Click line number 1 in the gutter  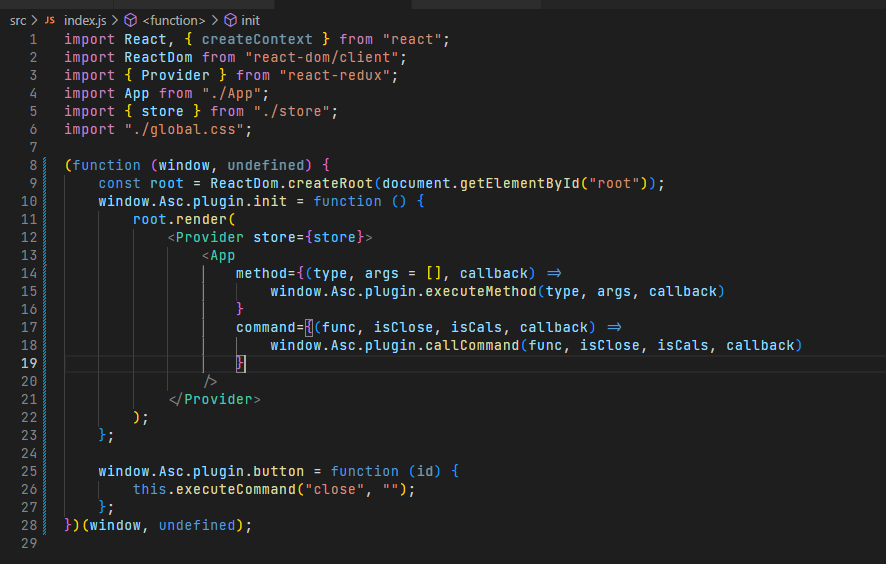pyautogui.click(x=33, y=40)
